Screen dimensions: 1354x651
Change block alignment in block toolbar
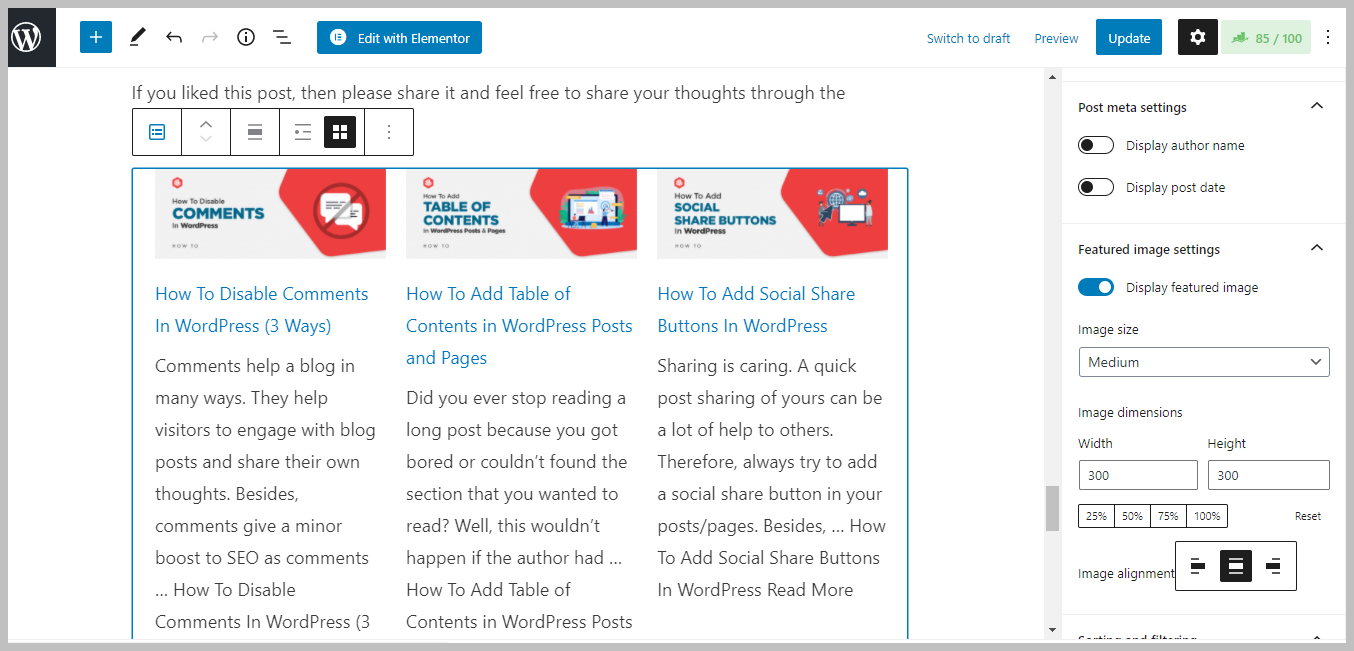pyautogui.click(x=255, y=132)
